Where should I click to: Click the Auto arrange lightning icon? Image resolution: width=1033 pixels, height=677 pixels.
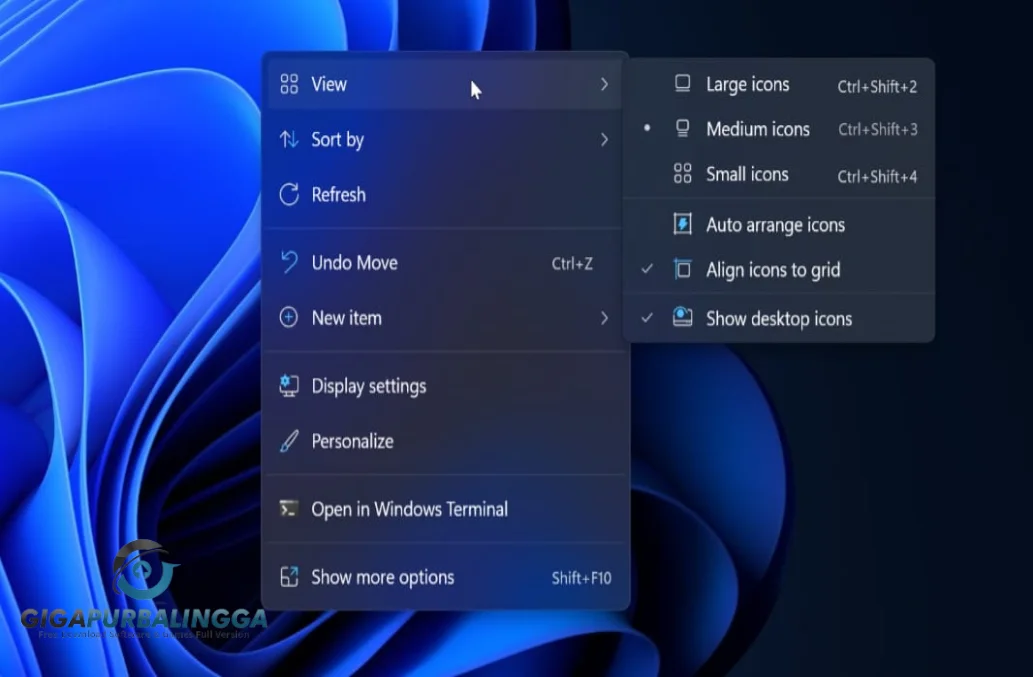683,224
